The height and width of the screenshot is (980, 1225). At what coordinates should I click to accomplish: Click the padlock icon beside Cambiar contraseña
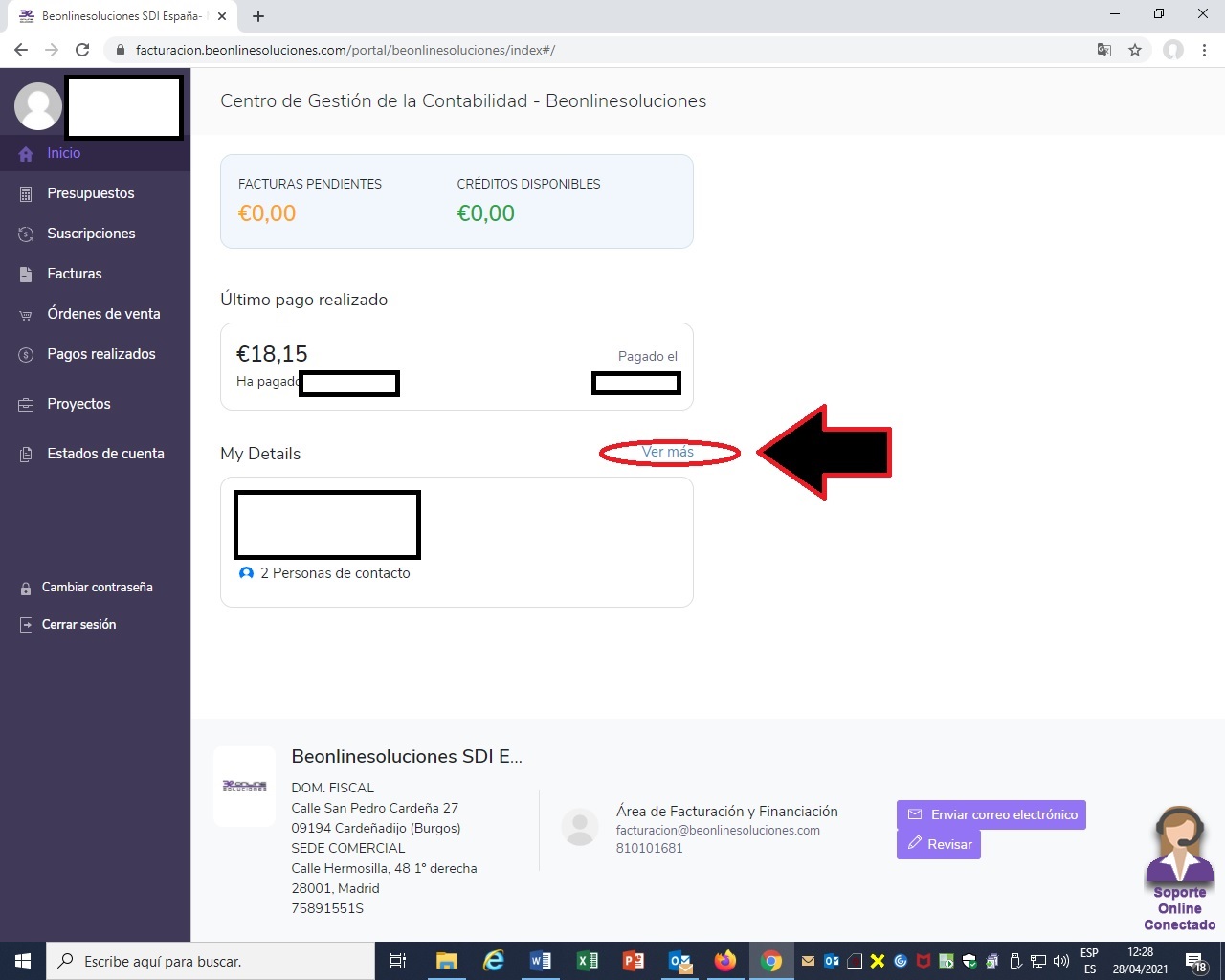pos(26,589)
